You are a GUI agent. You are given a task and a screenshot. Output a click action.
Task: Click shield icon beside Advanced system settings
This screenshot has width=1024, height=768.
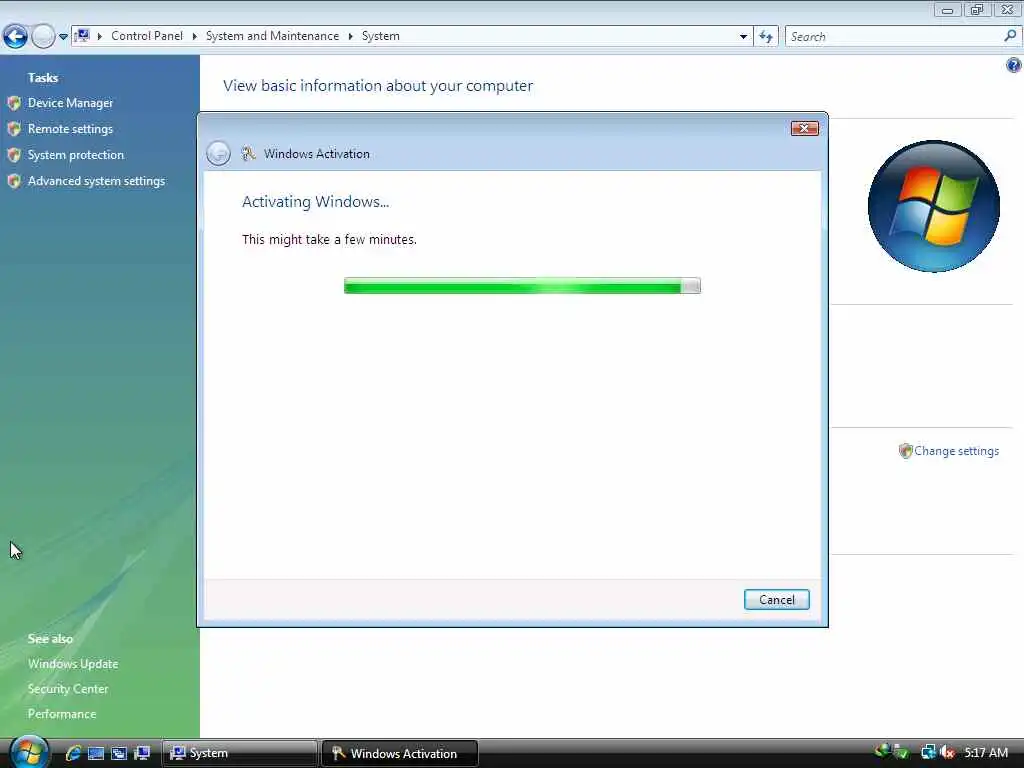tap(14, 182)
